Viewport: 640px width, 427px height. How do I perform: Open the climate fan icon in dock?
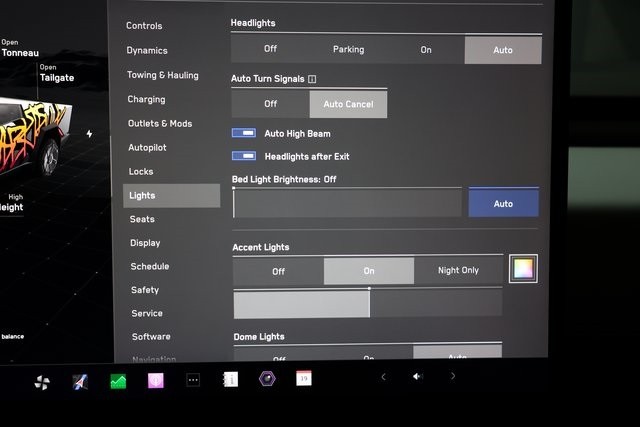click(42, 383)
